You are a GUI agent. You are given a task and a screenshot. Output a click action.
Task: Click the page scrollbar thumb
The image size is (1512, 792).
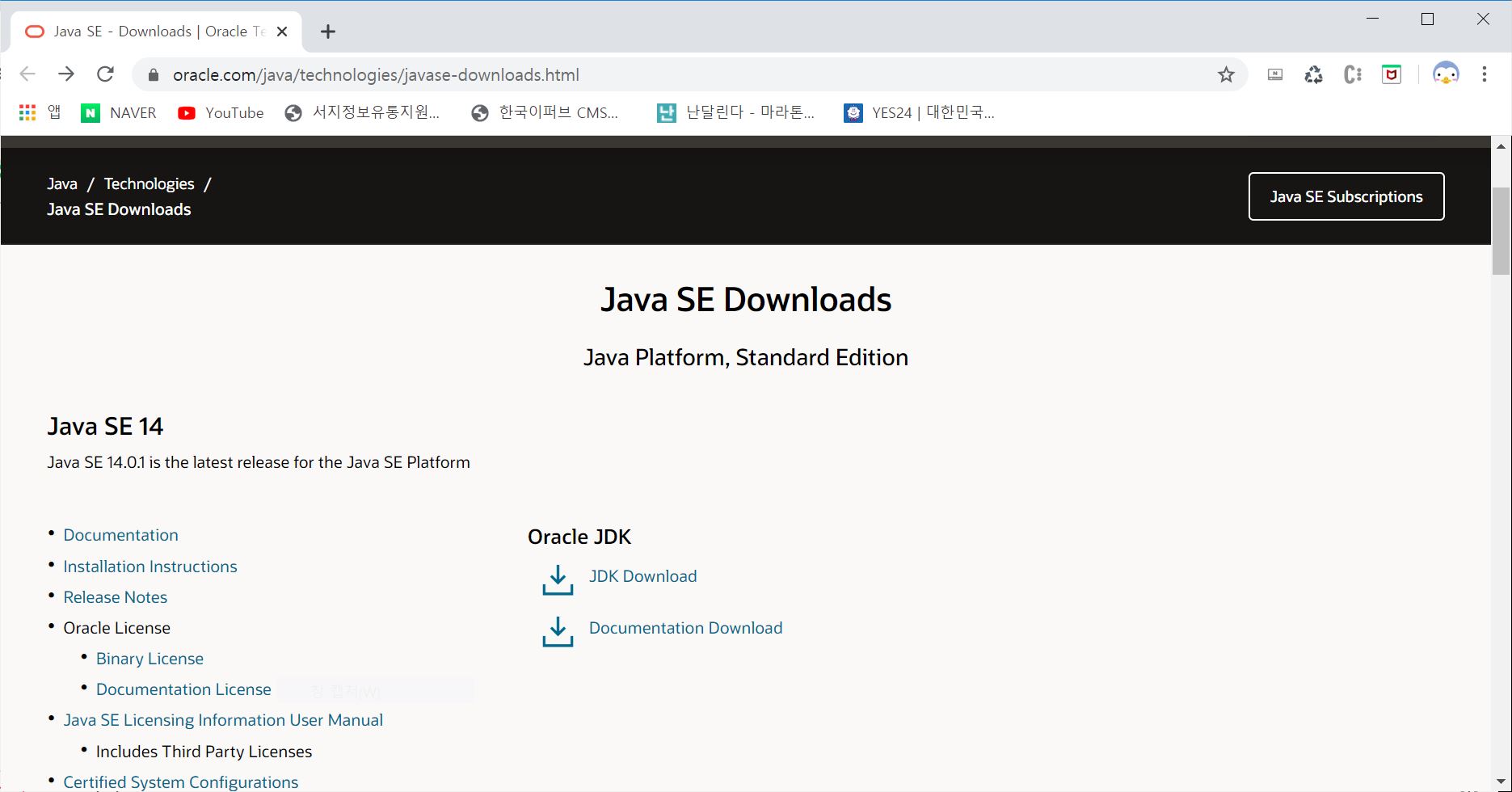(1501, 231)
